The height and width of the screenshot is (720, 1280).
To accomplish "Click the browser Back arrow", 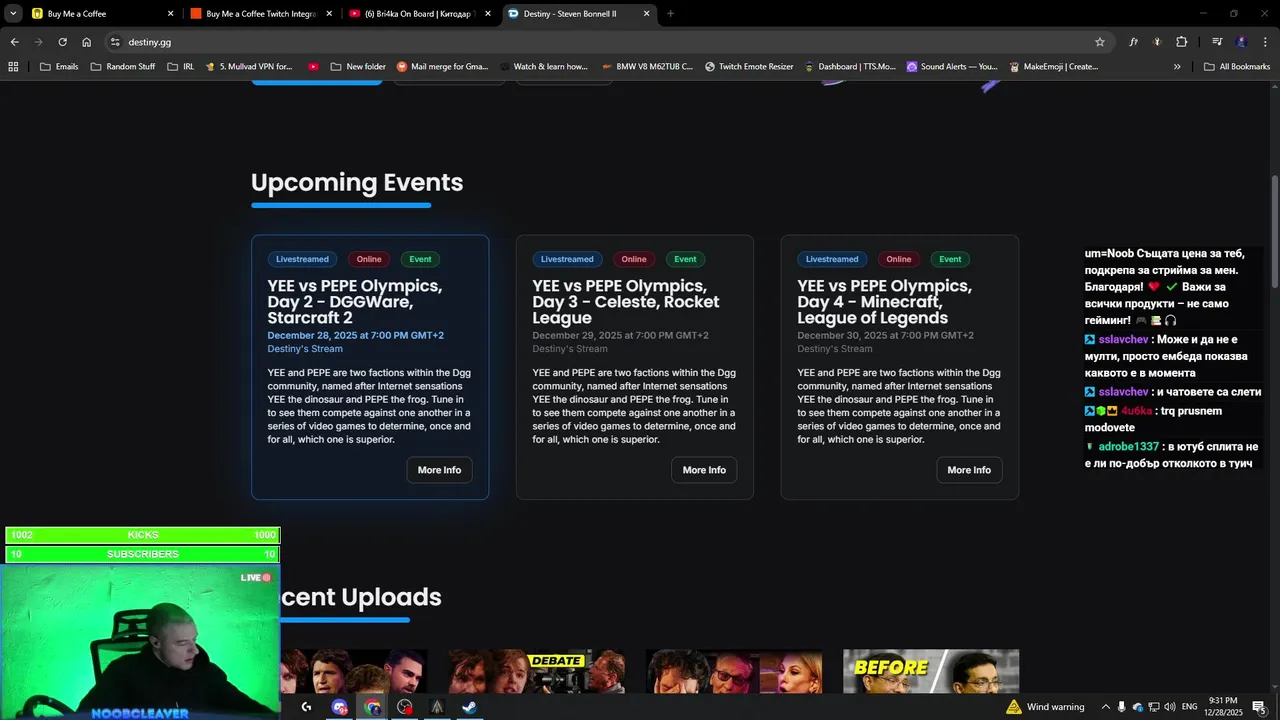I will pos(14,42).
